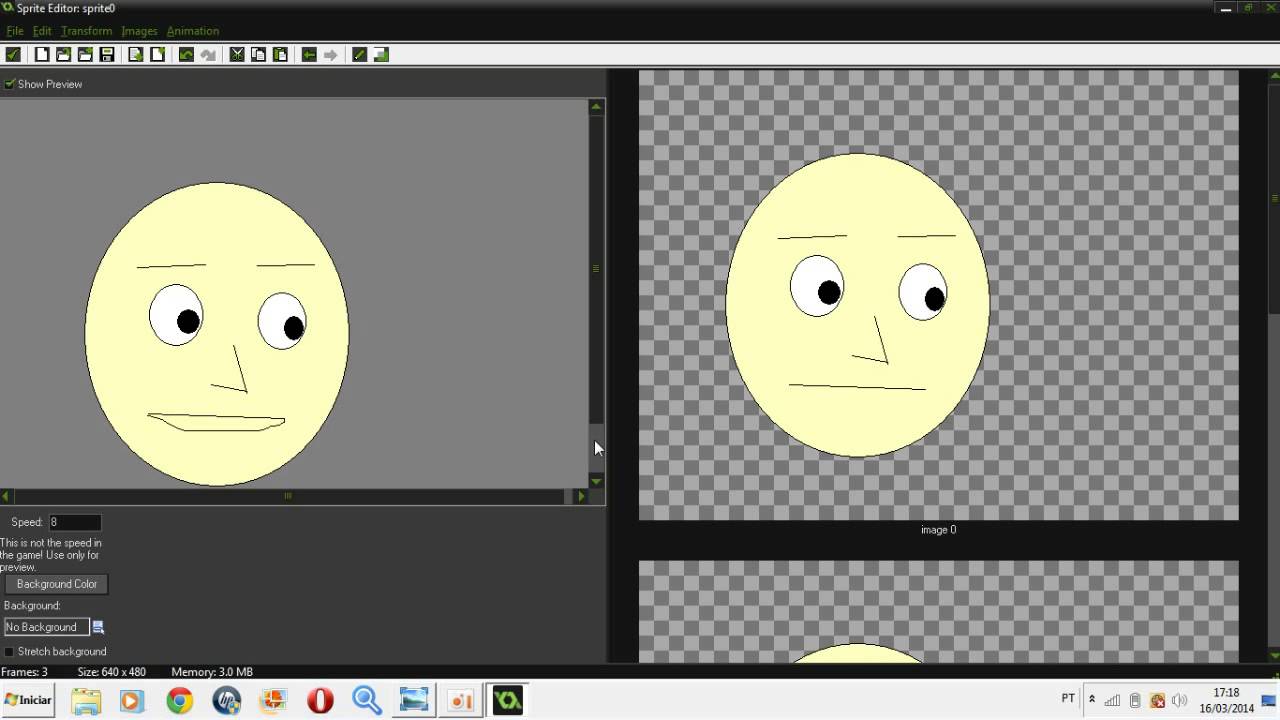
Task: Open the magnifier search taskbar icon
Action: (367, 700)
